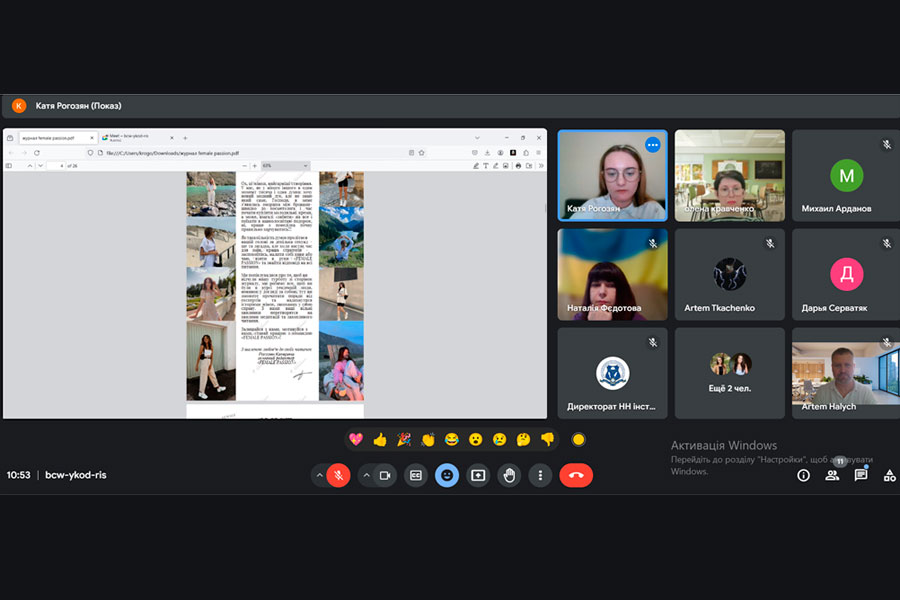Turn on closed captions

click(x=416, y=475)
